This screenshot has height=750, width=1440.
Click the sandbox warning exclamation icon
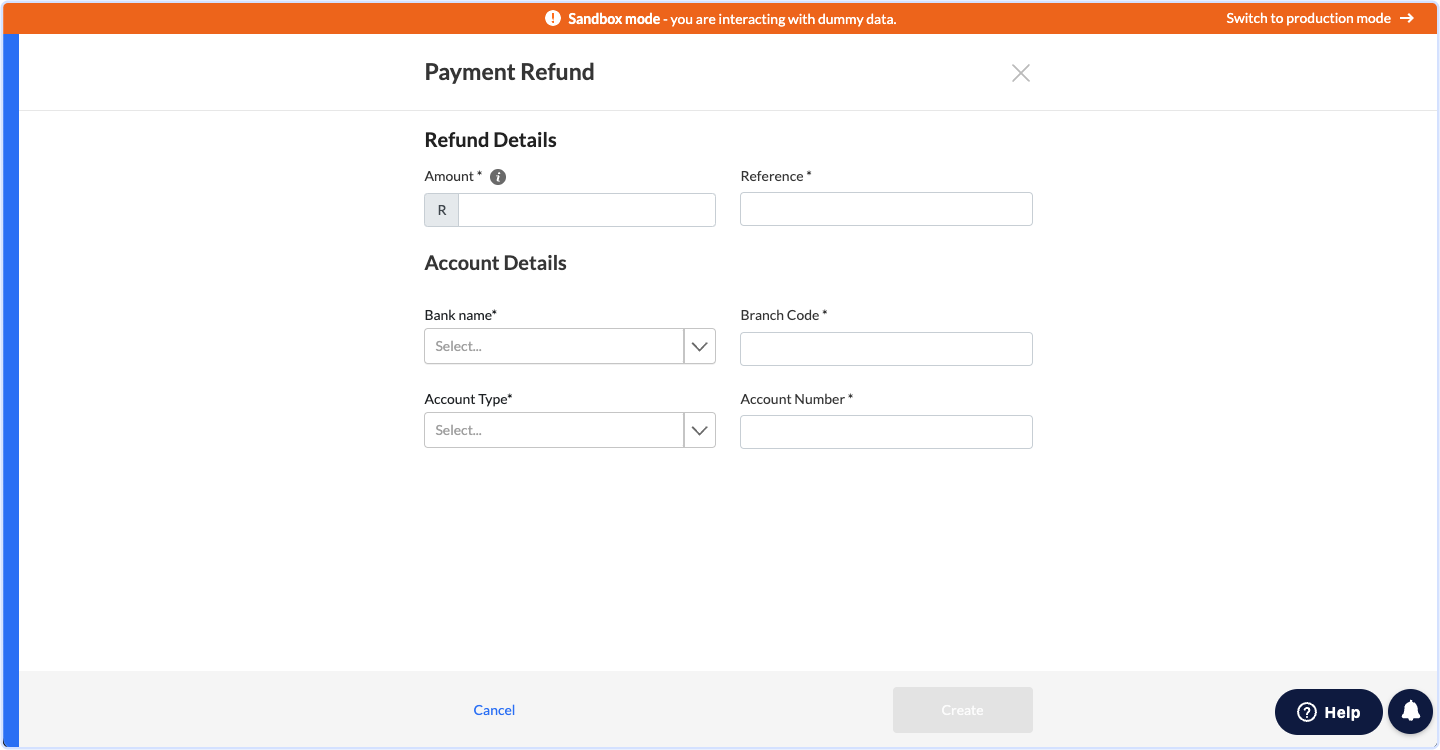pyautogui.click(x=553, y=18)
